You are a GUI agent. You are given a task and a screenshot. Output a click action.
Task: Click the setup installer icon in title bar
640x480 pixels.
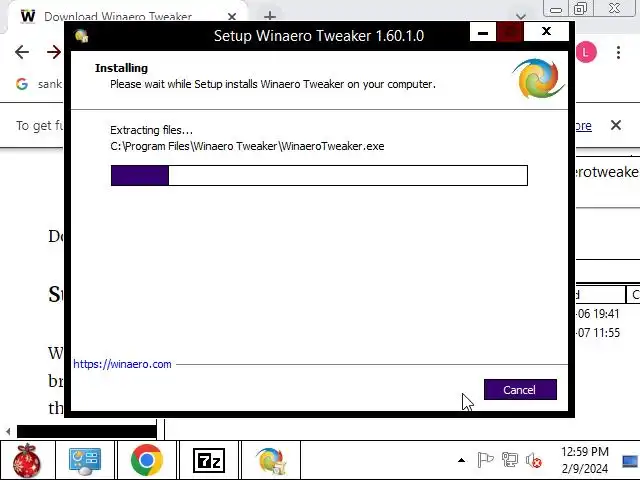tap(82, 36)
